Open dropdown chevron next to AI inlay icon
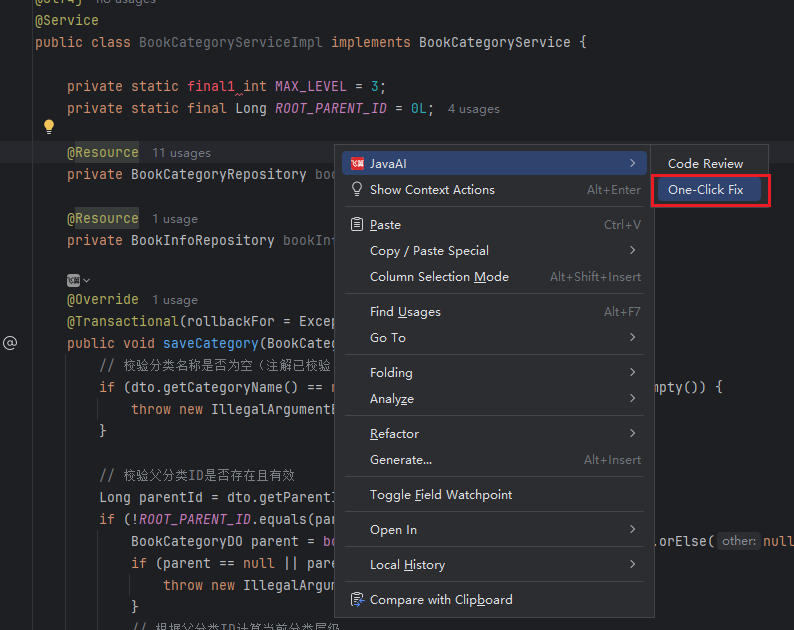 click(87, 280)
